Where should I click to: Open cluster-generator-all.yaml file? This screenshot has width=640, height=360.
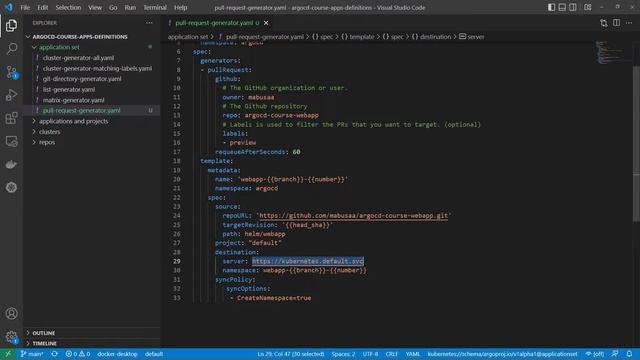tap(78, 58)
